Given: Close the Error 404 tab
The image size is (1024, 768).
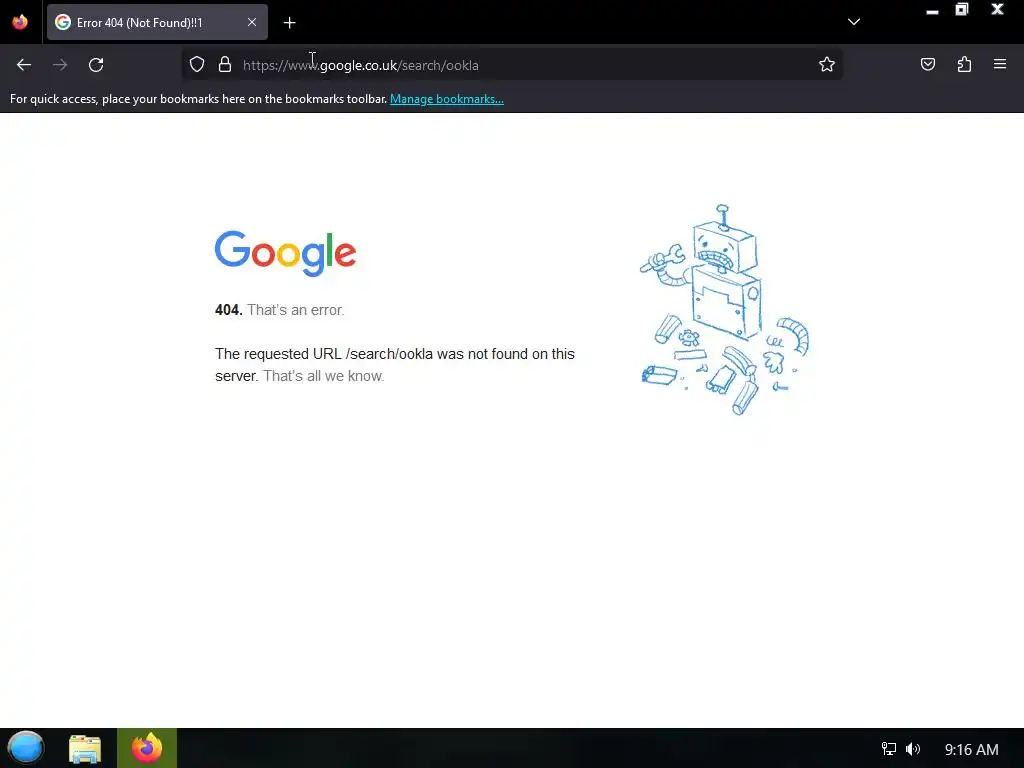Looking at the screenshot, I should [x=252, y=22].
